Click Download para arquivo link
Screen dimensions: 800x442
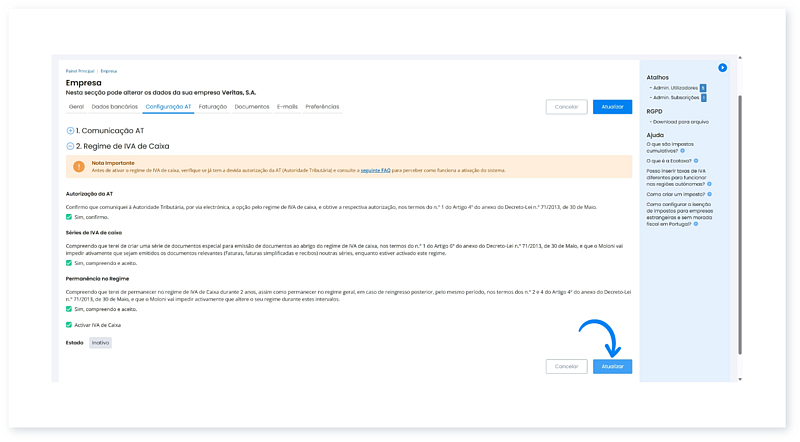click(681, 122)
